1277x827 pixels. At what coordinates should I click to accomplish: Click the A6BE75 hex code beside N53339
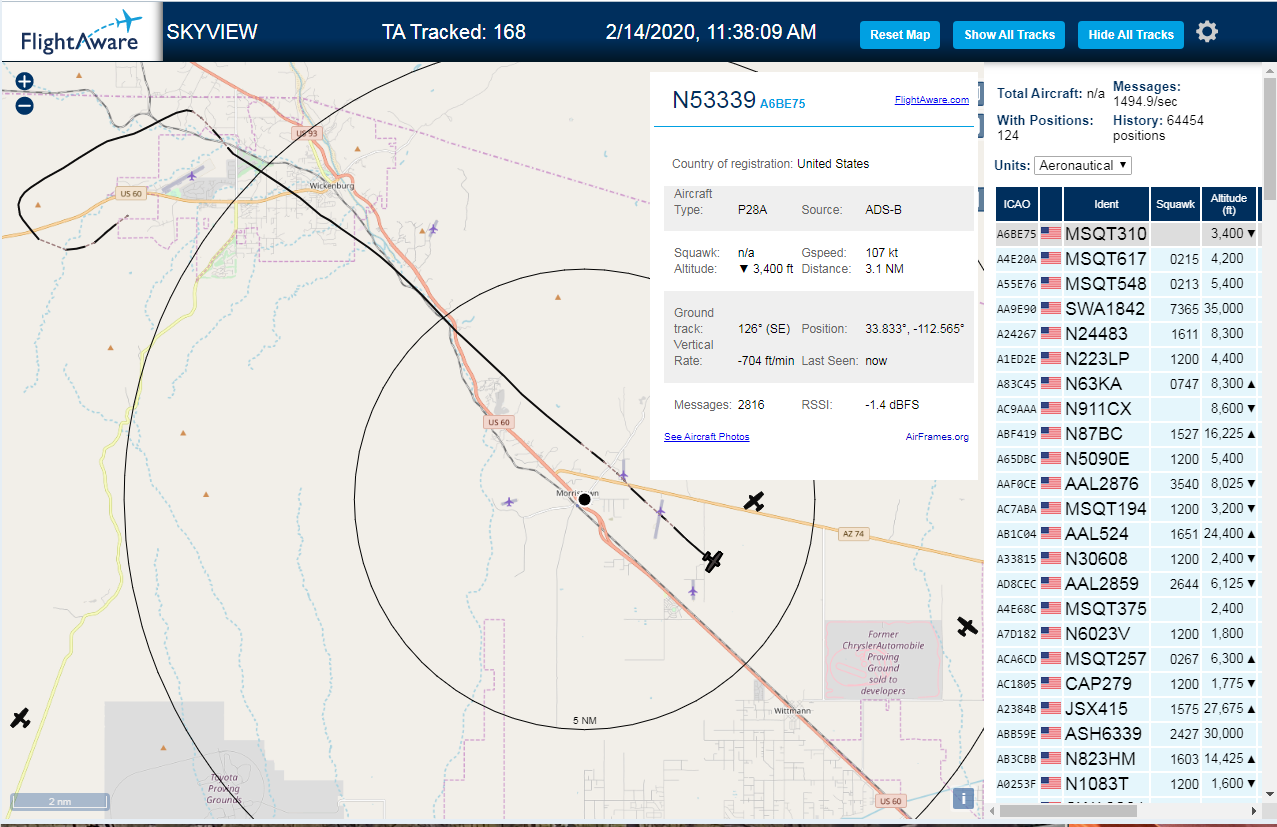point(782,103)
